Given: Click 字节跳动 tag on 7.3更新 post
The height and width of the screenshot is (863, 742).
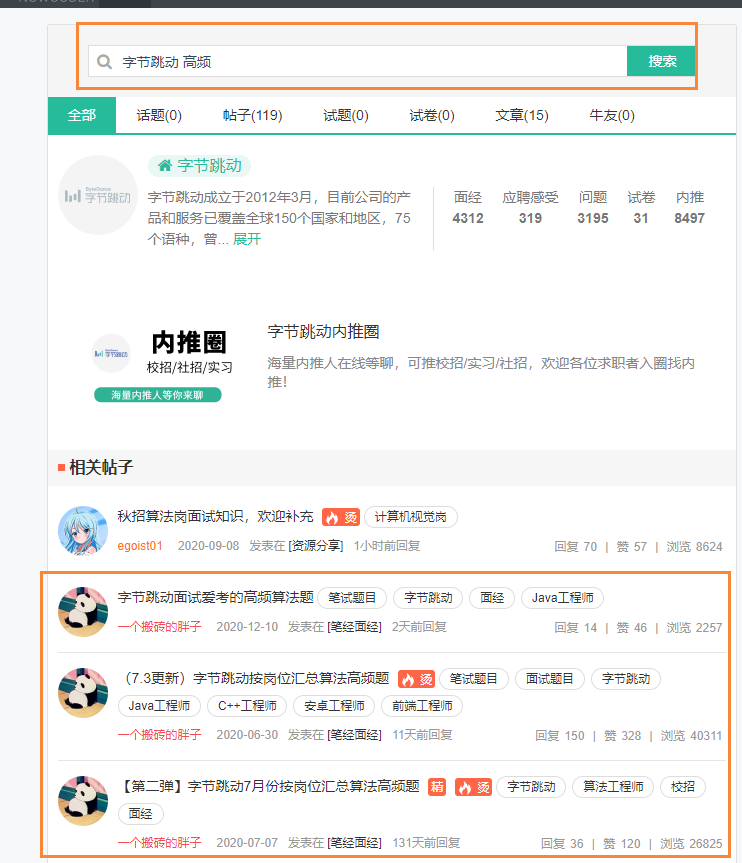Looking at the screenshot, I should 626,679.
